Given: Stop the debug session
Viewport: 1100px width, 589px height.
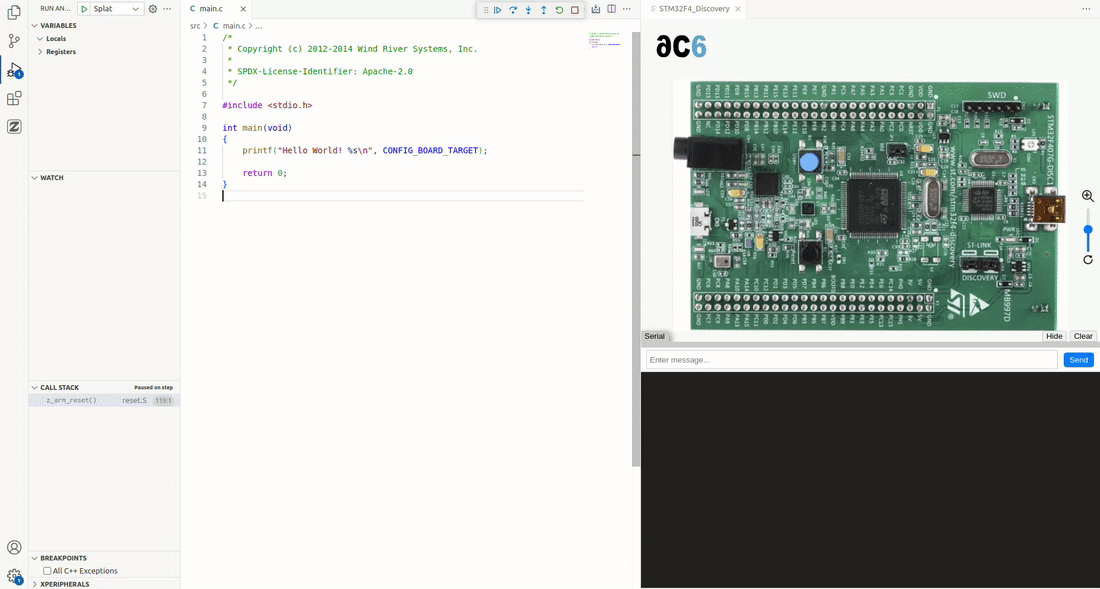Looking at the screenshot, I should [x=575, y=10].
